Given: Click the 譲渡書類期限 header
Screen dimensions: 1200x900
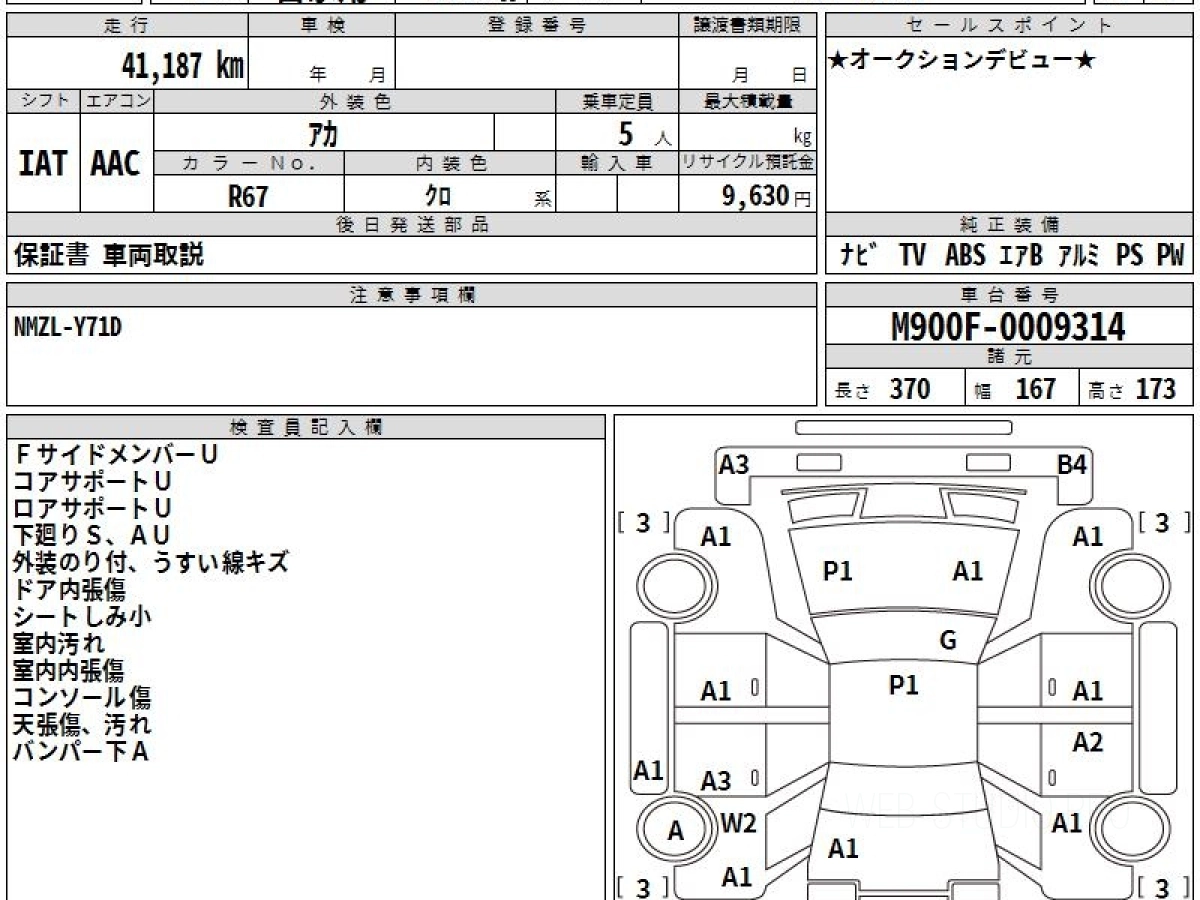Looking at the screenshot, I should click(x=748, y=26).
